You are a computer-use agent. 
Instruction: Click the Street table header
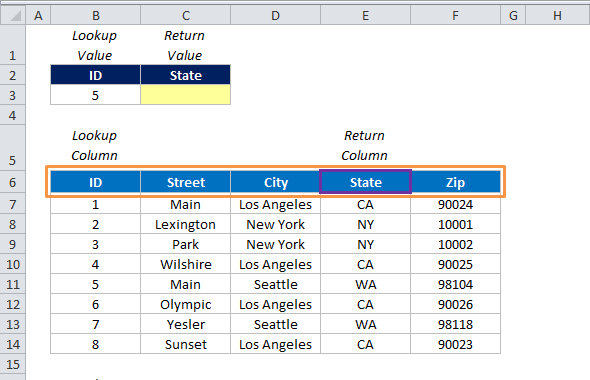tap(186, 182)
